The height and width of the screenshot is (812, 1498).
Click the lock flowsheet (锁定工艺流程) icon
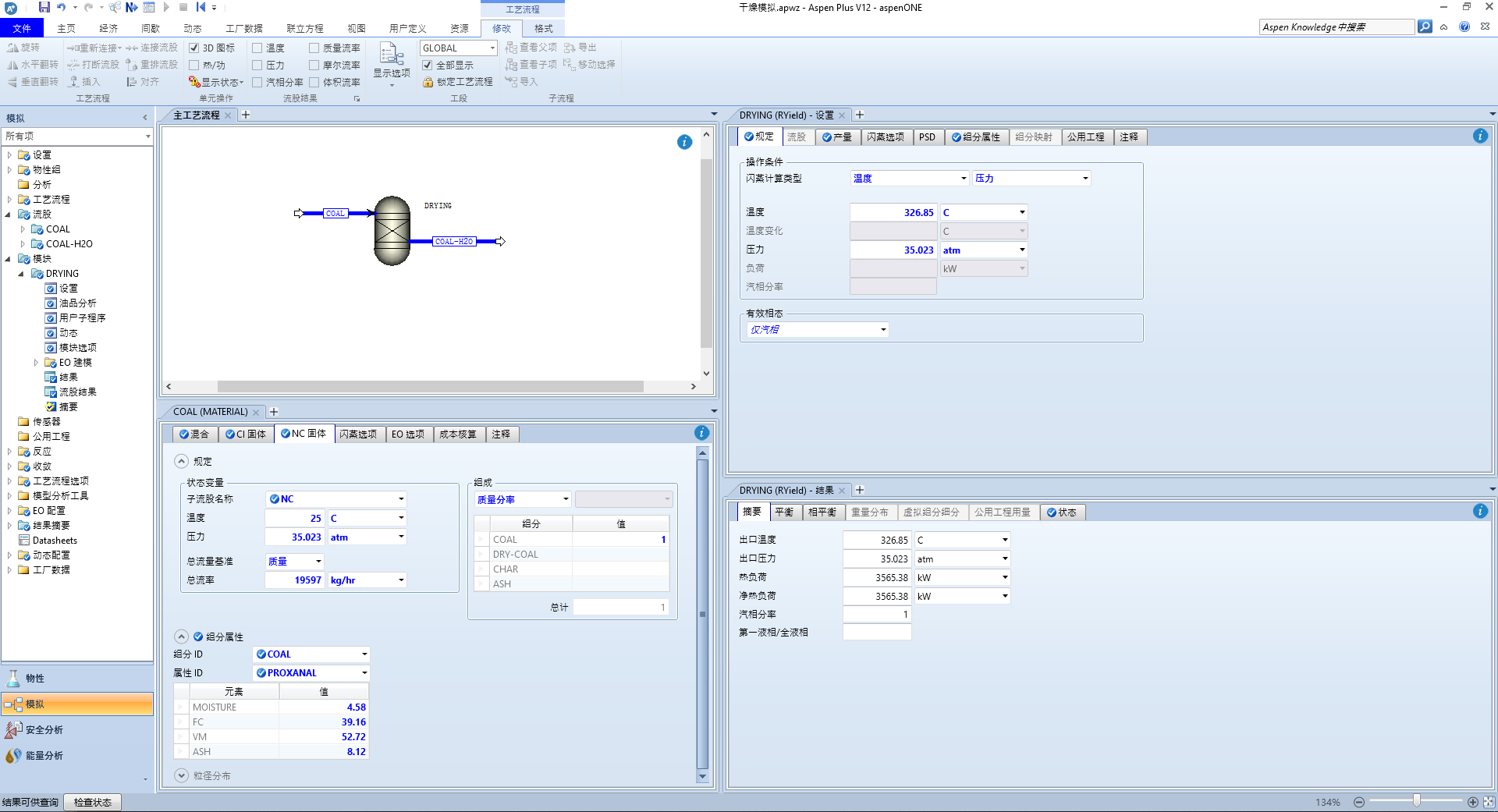tap(428, 82)
